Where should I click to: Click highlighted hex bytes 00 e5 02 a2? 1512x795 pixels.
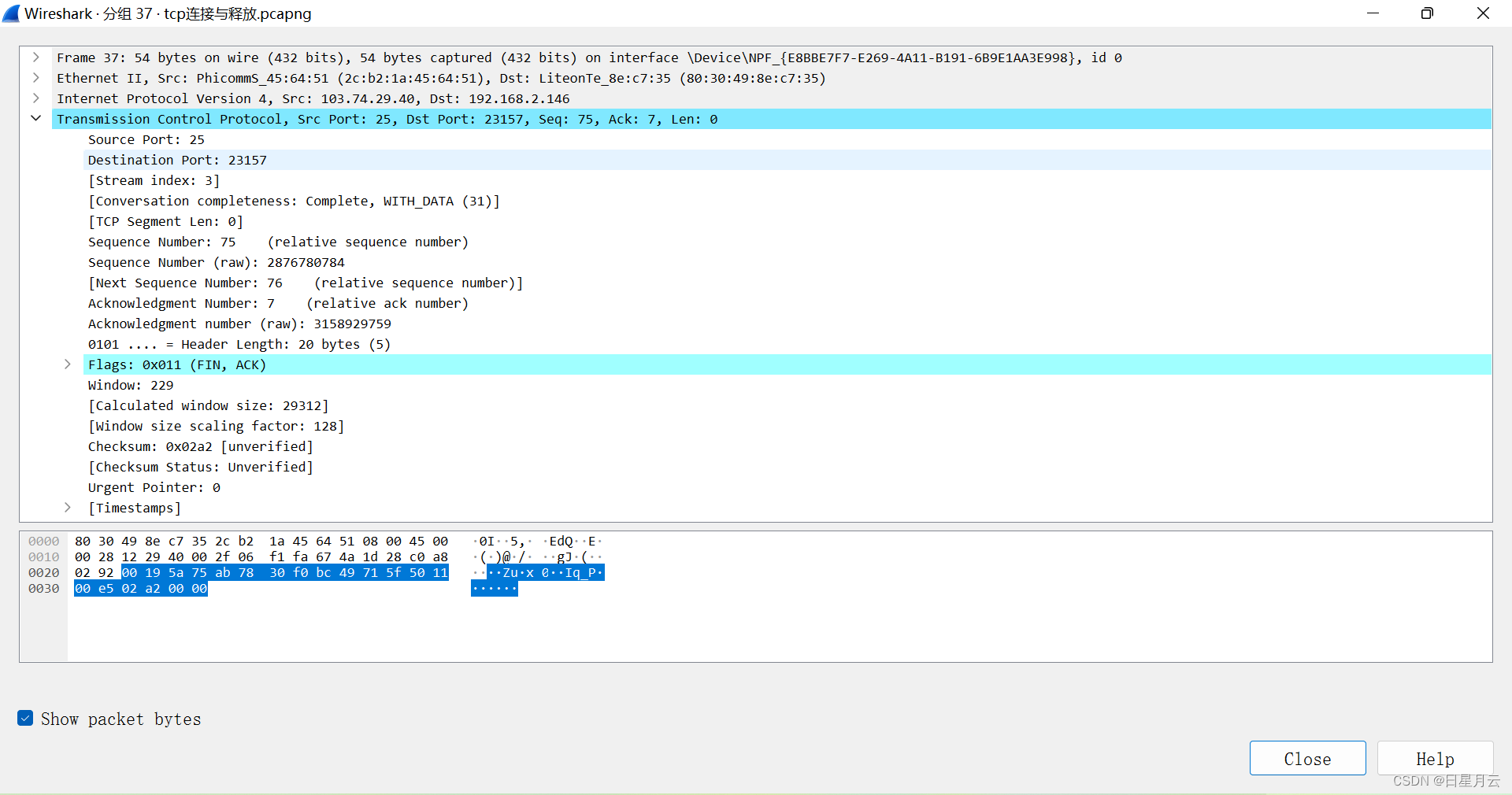tap(118, 588)
